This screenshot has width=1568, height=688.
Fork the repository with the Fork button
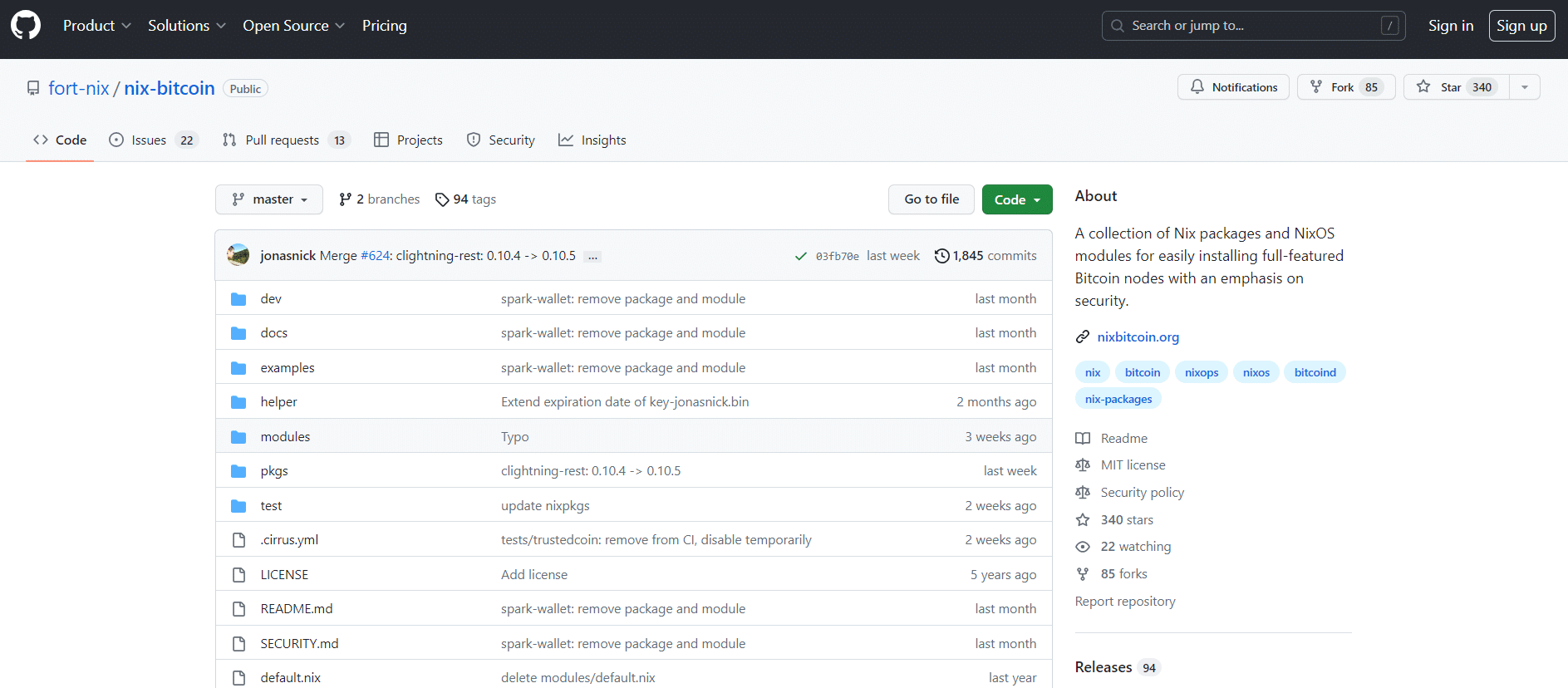pyautogui.click(x=1346, y=87)
